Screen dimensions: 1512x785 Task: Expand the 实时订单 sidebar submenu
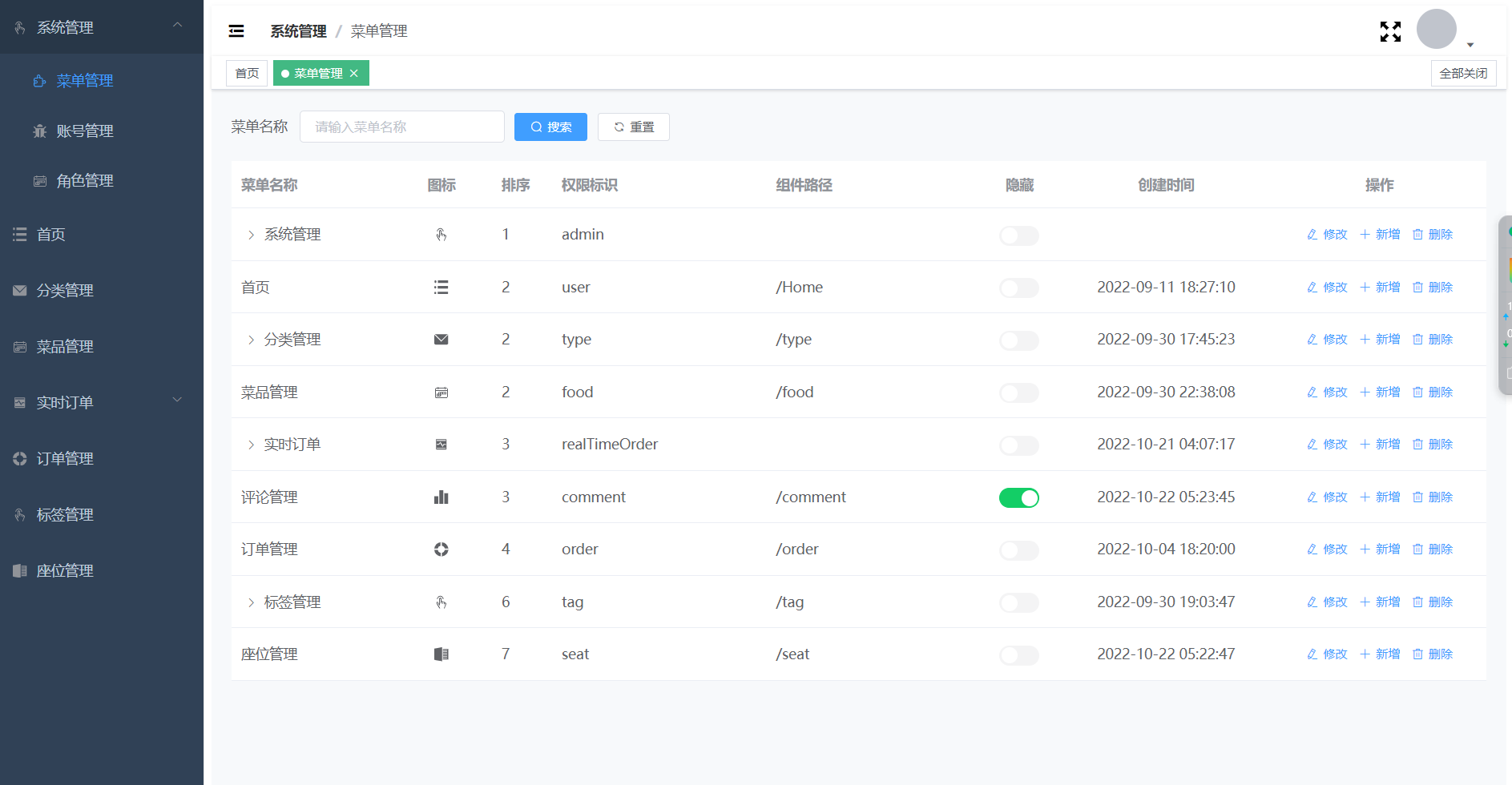pyautogui.click(x=102, y=402)
